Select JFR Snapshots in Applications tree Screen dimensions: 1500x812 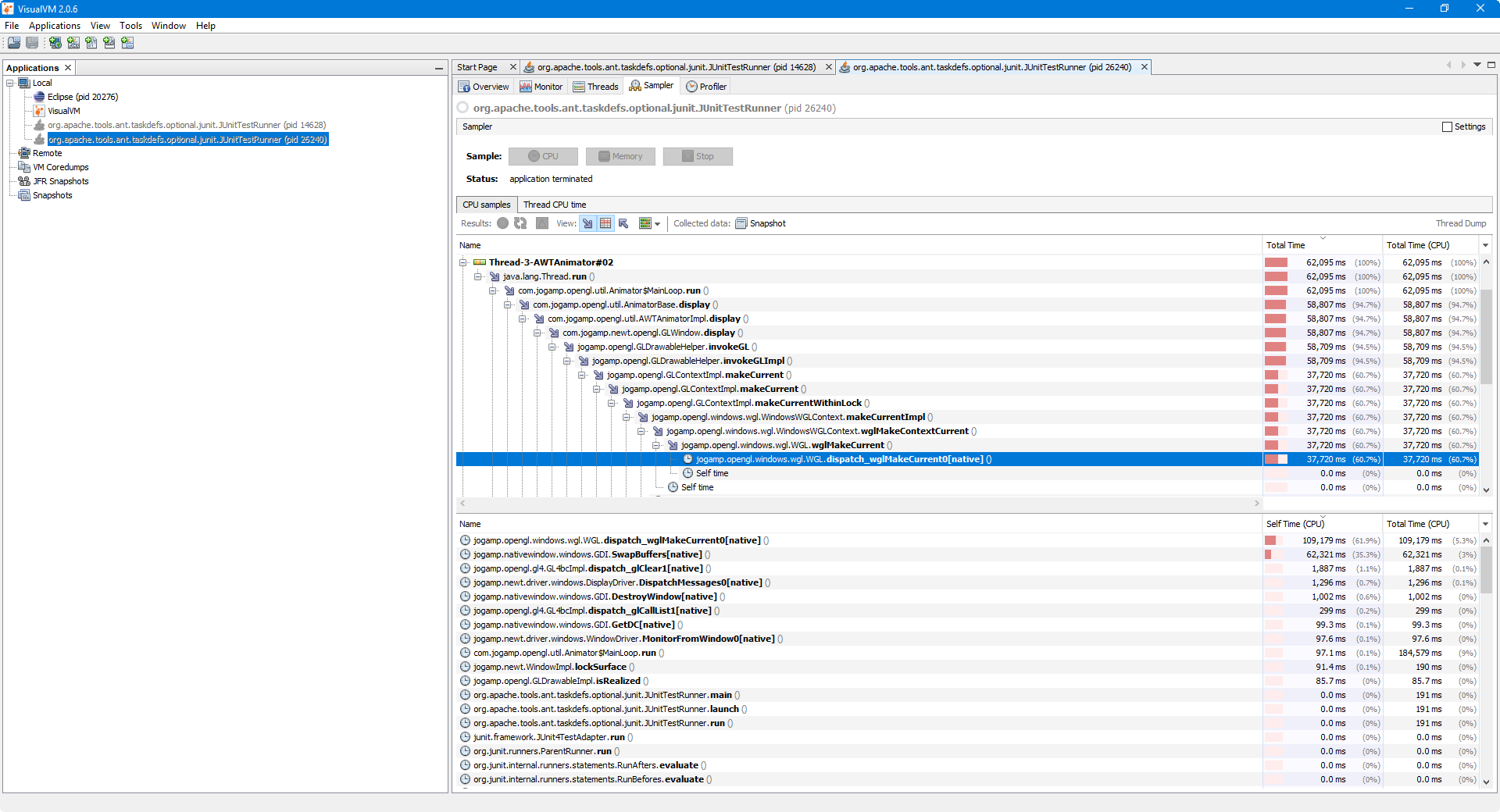(60, 181)
